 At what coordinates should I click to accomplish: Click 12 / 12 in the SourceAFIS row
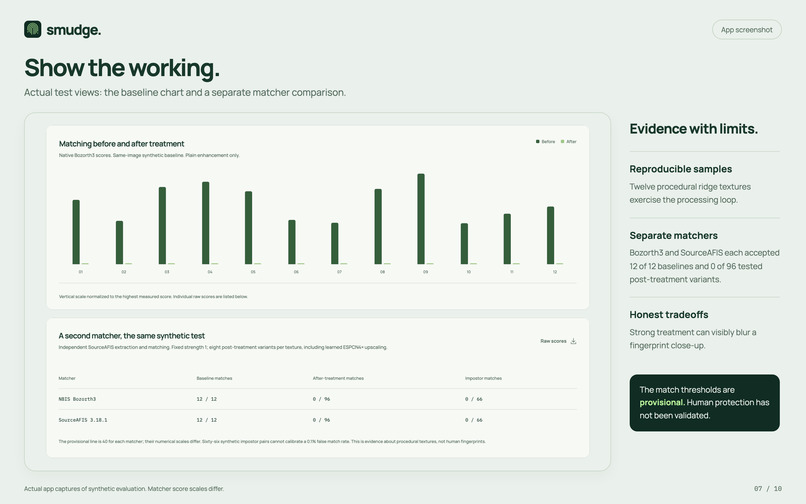207,420
